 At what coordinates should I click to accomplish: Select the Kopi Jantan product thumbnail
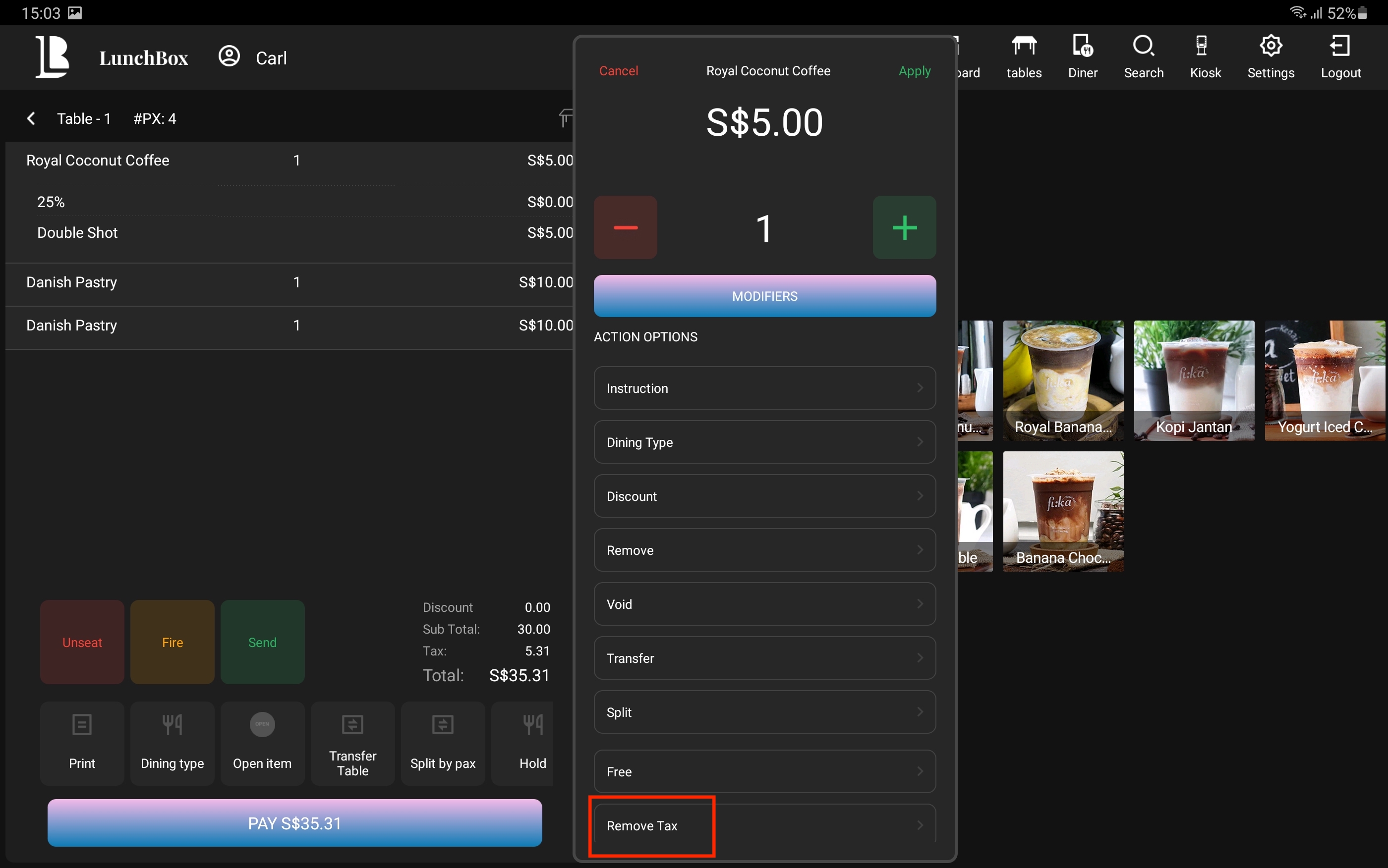pyautogui.click(x=1193, y=380)
